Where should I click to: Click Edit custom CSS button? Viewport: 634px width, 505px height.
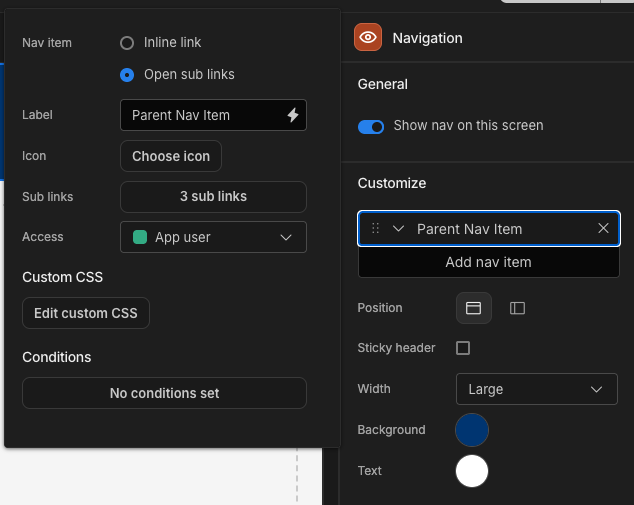point(86,313)
